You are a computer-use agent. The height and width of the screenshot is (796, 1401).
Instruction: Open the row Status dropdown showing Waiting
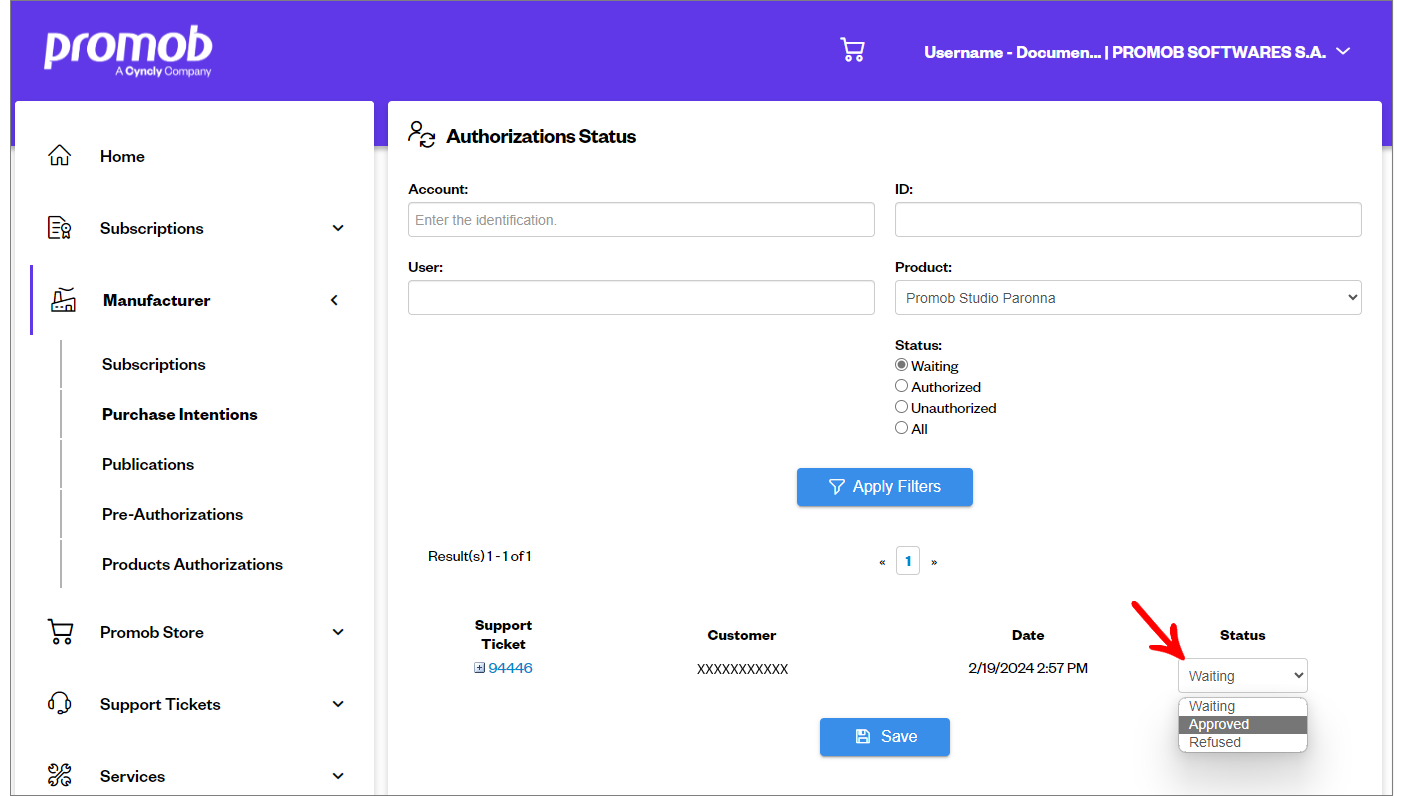click(1243, 676)
